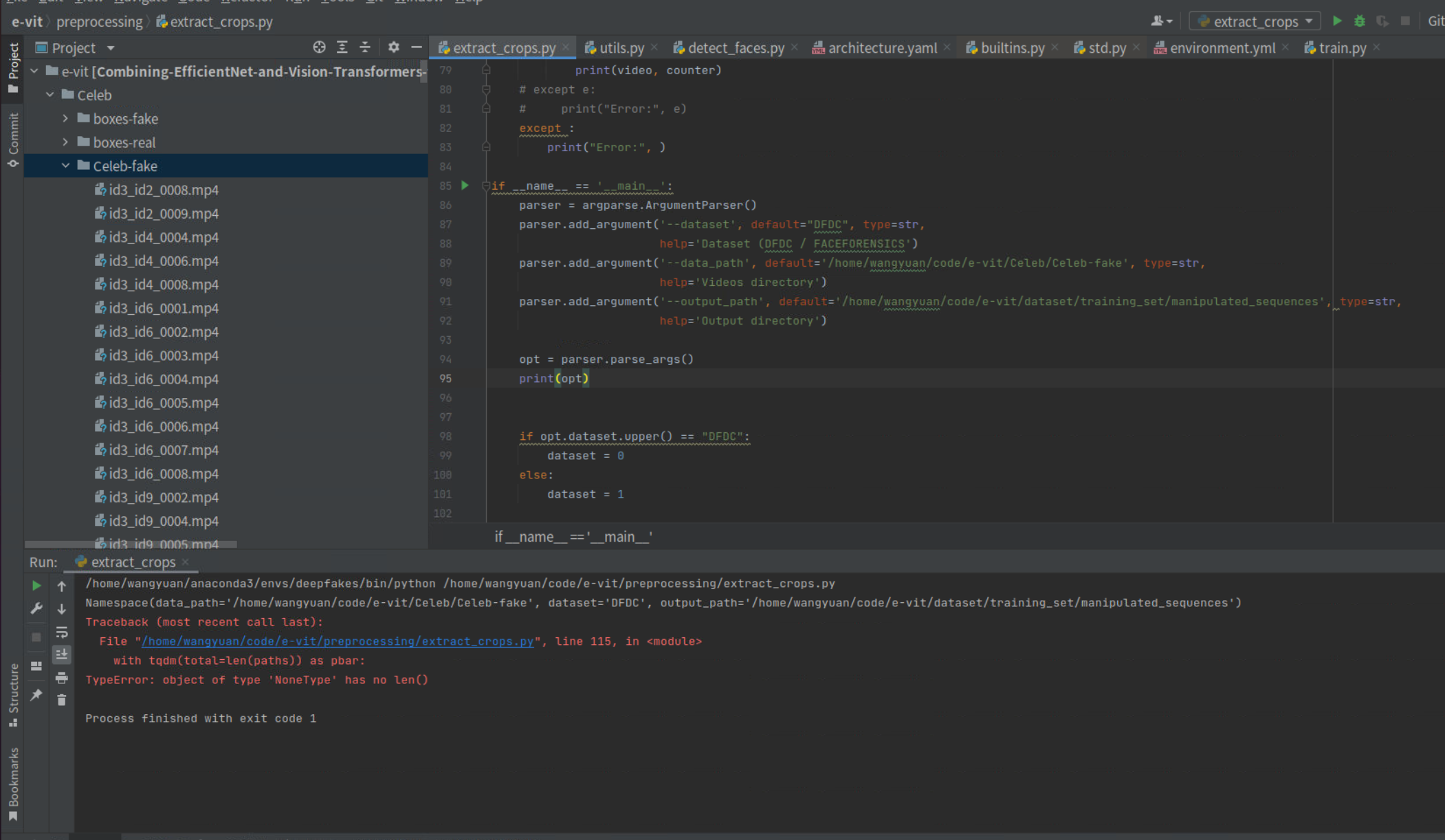Click the Project tree horizontal scrollbar
This screenshot has height=840, width=1445.
click(x=131, y=544)
